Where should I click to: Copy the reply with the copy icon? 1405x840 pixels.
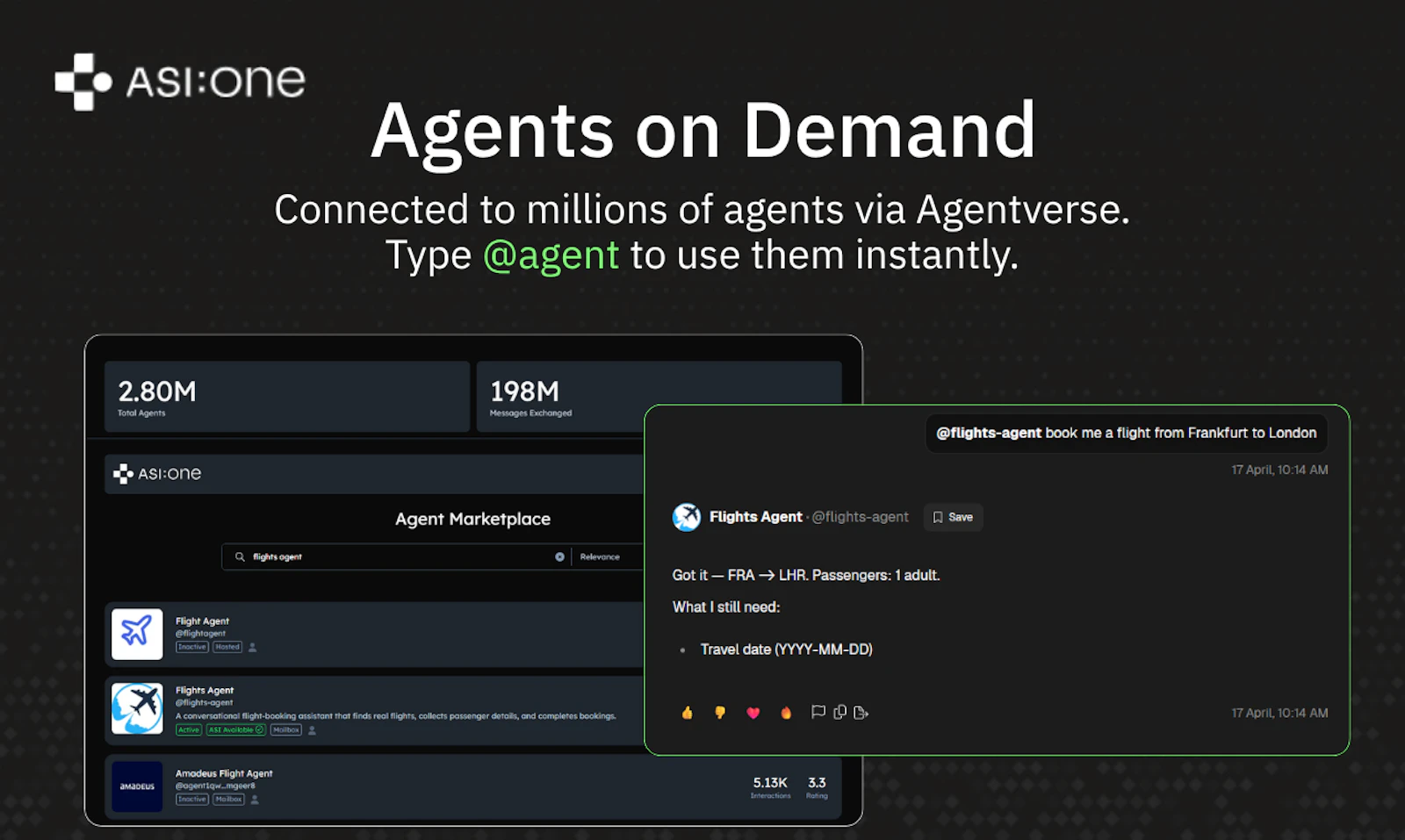point(839,712)
